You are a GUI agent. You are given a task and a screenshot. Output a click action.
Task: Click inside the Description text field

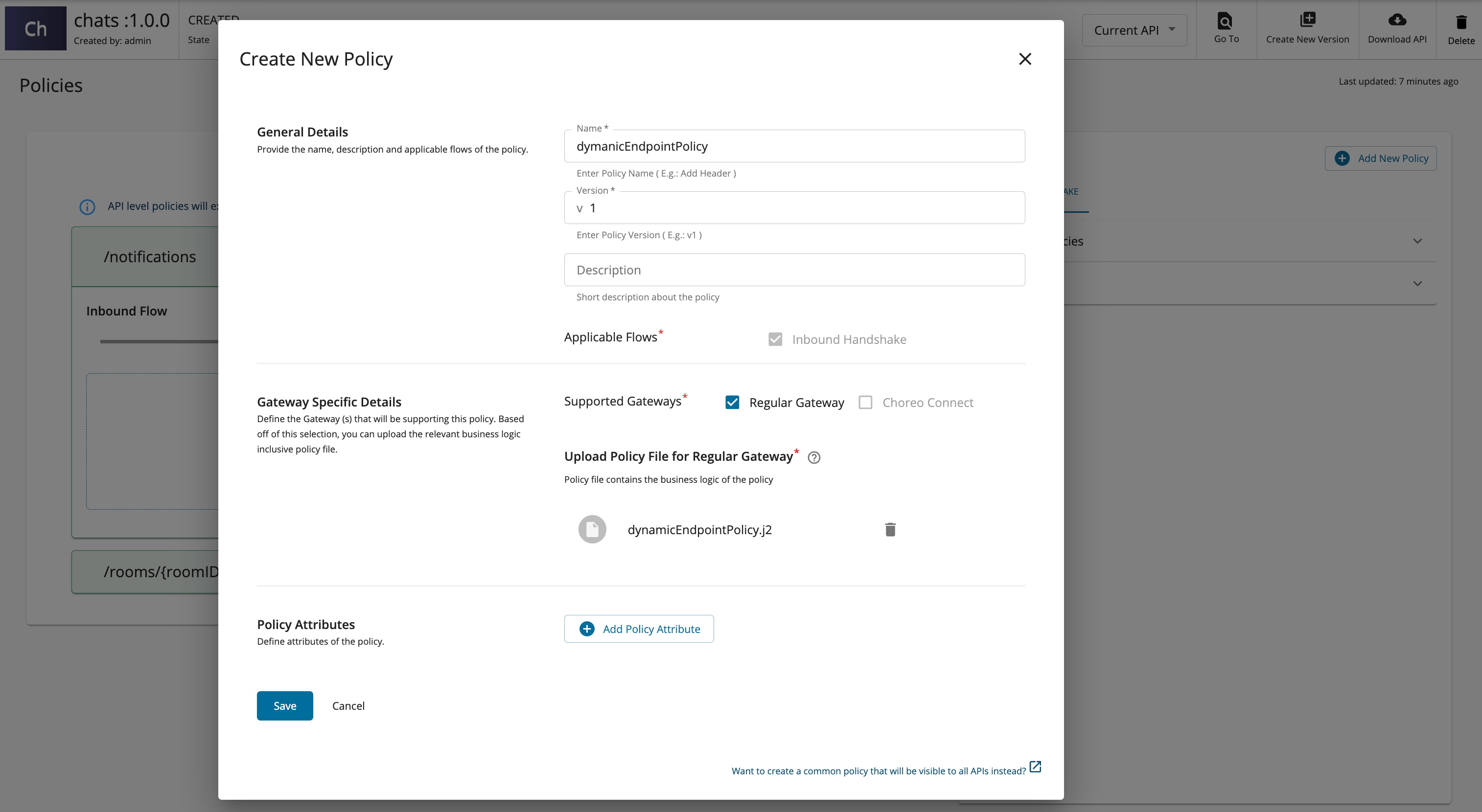pyautogui.click(x=794, y=269)
